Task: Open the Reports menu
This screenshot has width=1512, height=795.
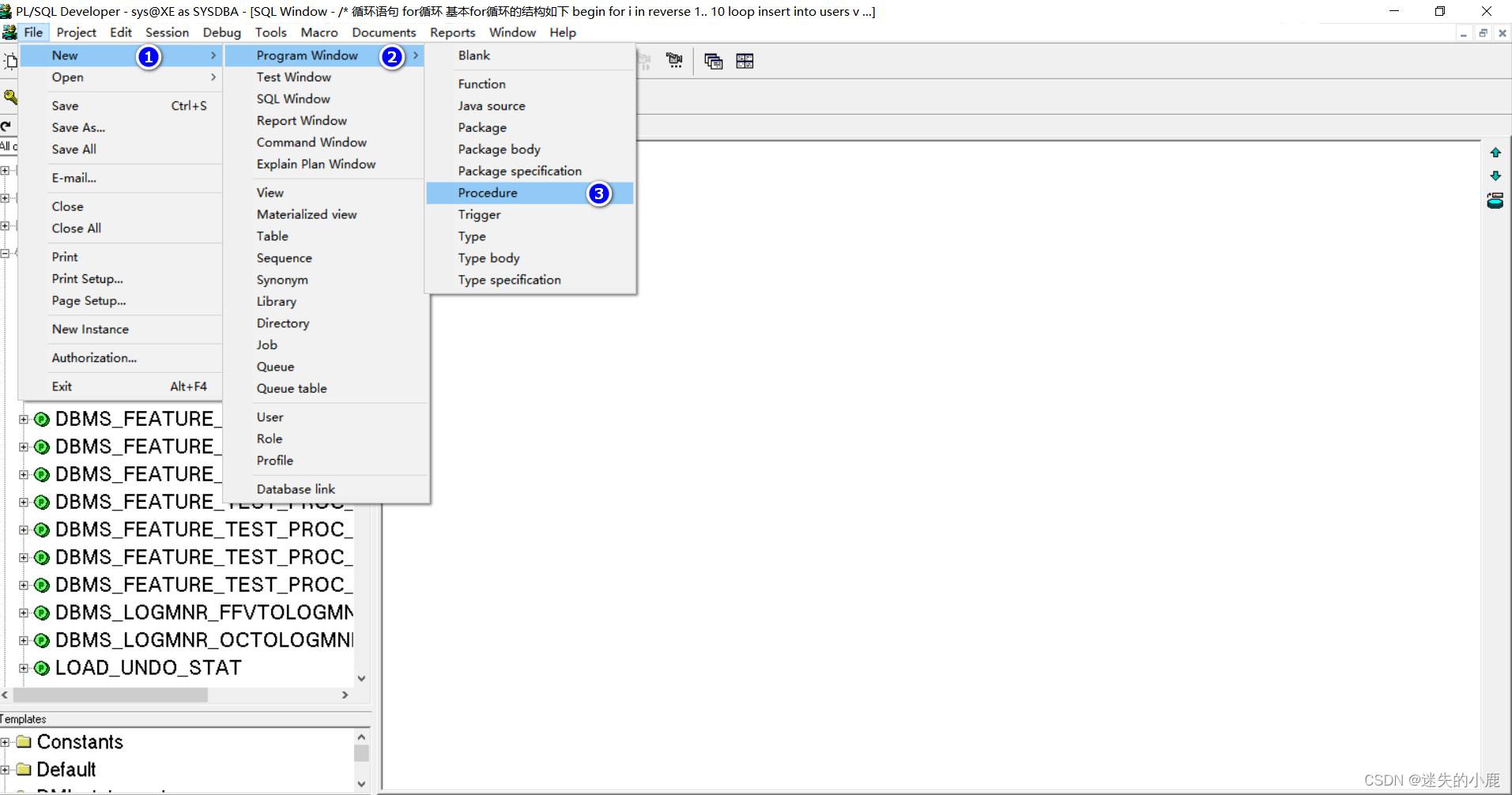Action: click(453, 32)
